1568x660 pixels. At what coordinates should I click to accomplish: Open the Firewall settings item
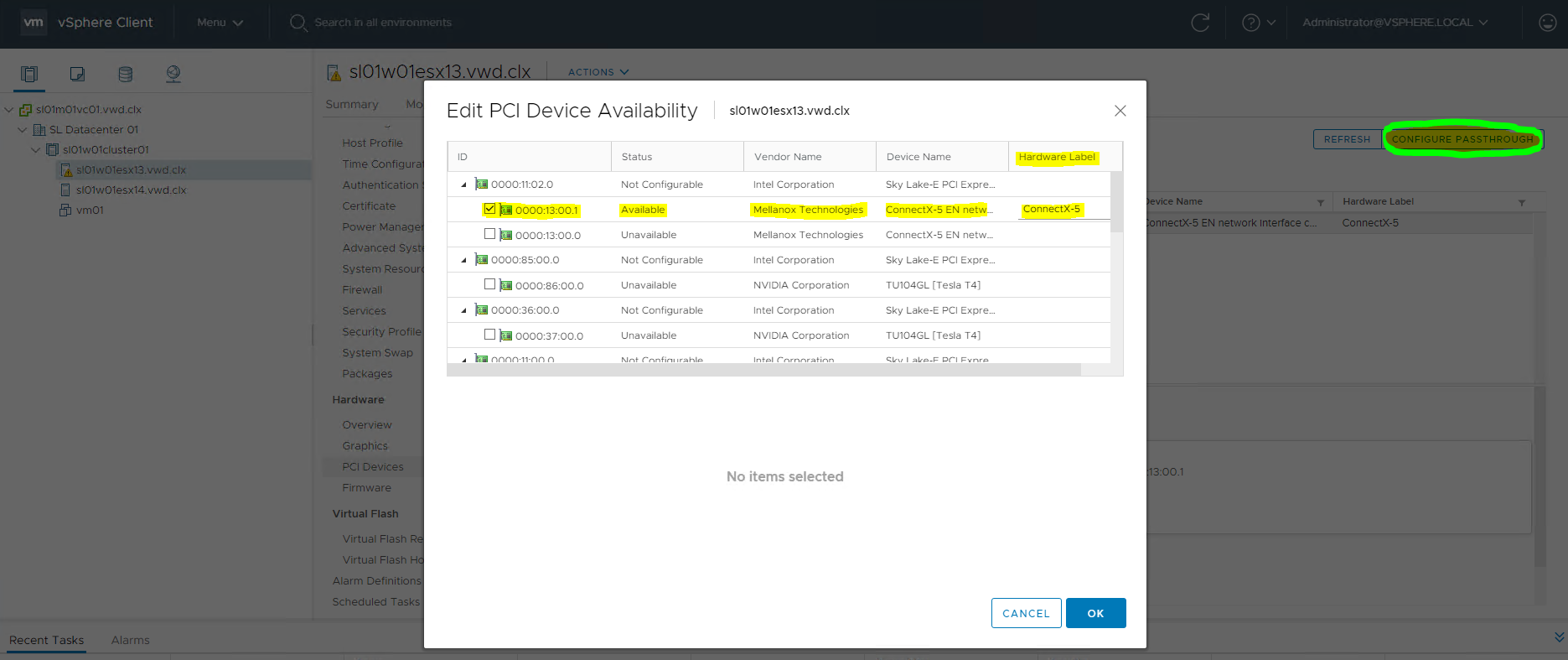(x=362, y=290)
